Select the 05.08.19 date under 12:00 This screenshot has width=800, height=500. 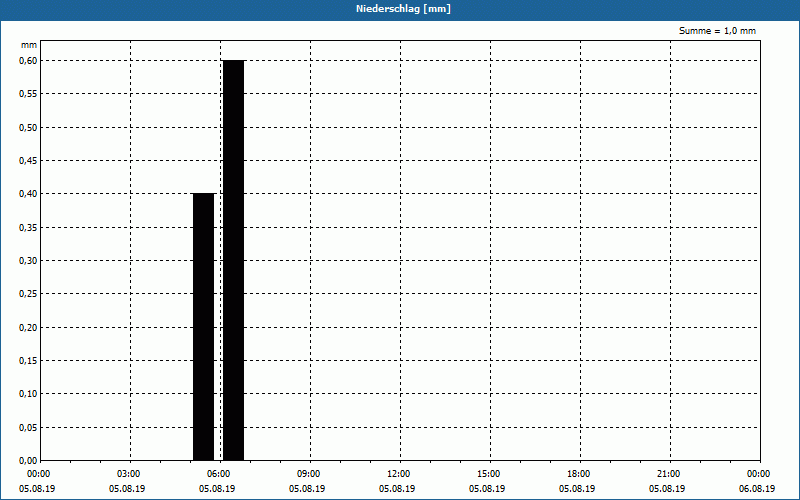pyautogui.click(x=397, y=489)
